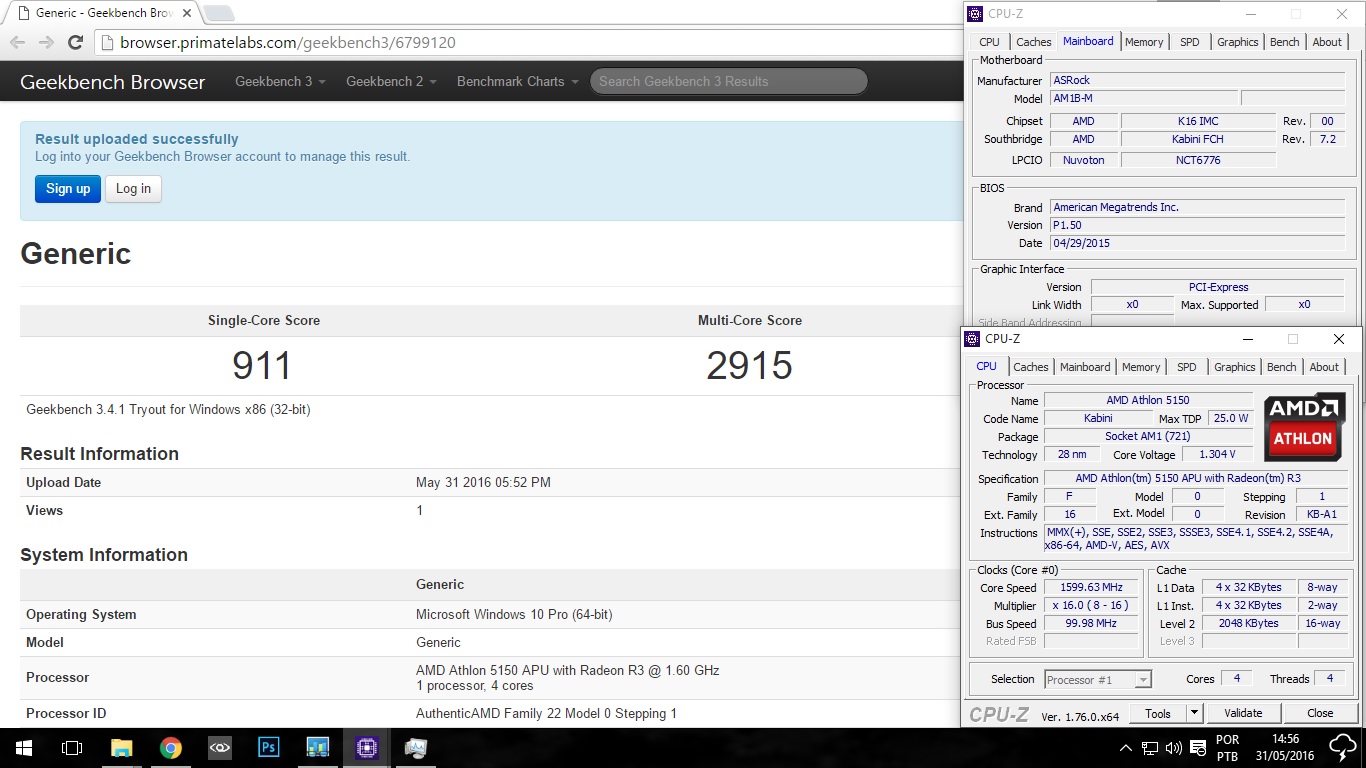
Task: Click the Tools button in CPU-Z
Action: [x=1158, y=713]
